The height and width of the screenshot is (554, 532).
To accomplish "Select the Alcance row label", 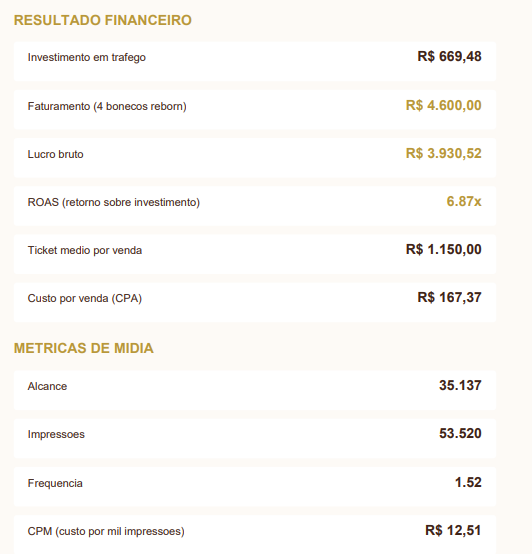I will tap(47, 386).
